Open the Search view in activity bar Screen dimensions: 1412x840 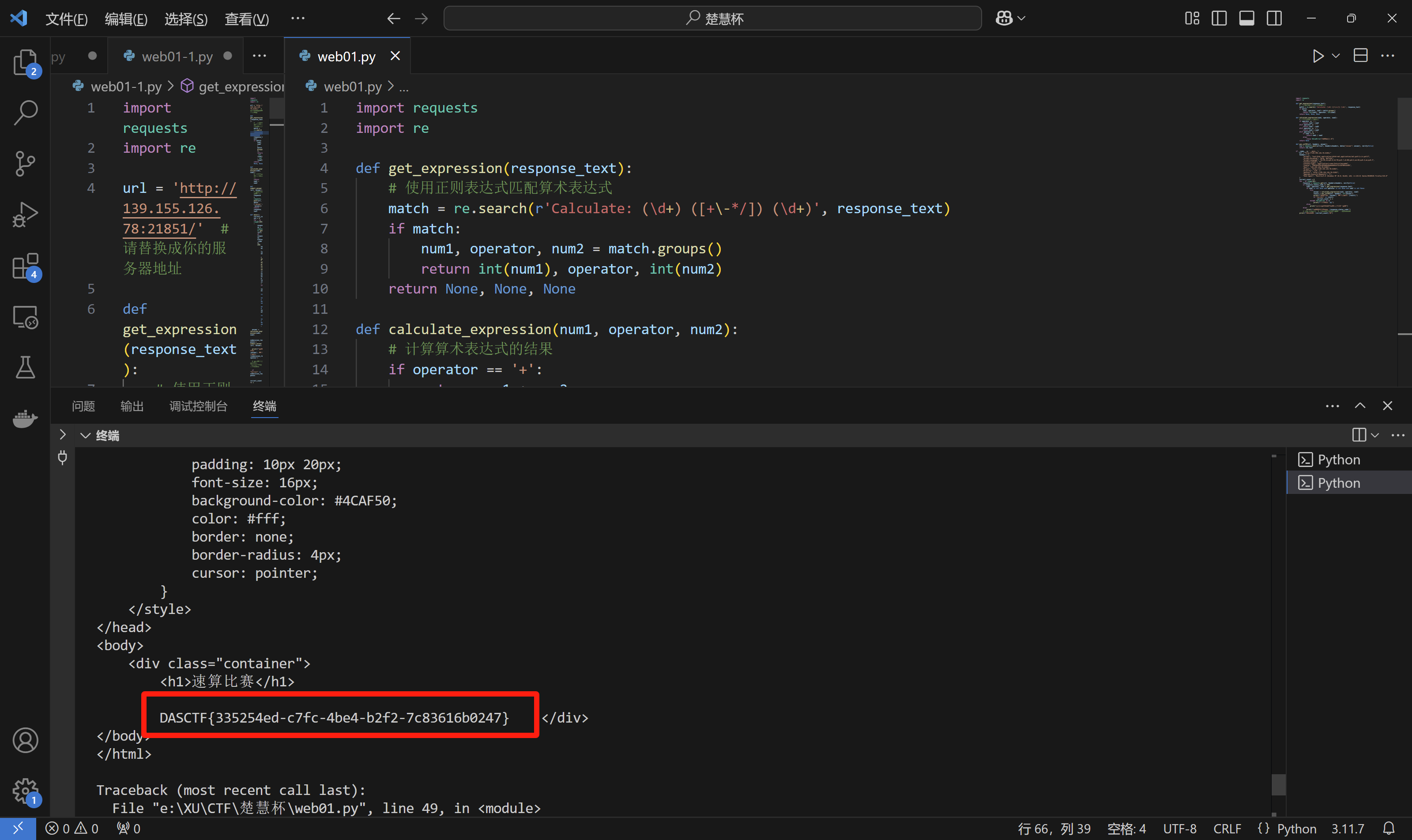click(25, 113)
